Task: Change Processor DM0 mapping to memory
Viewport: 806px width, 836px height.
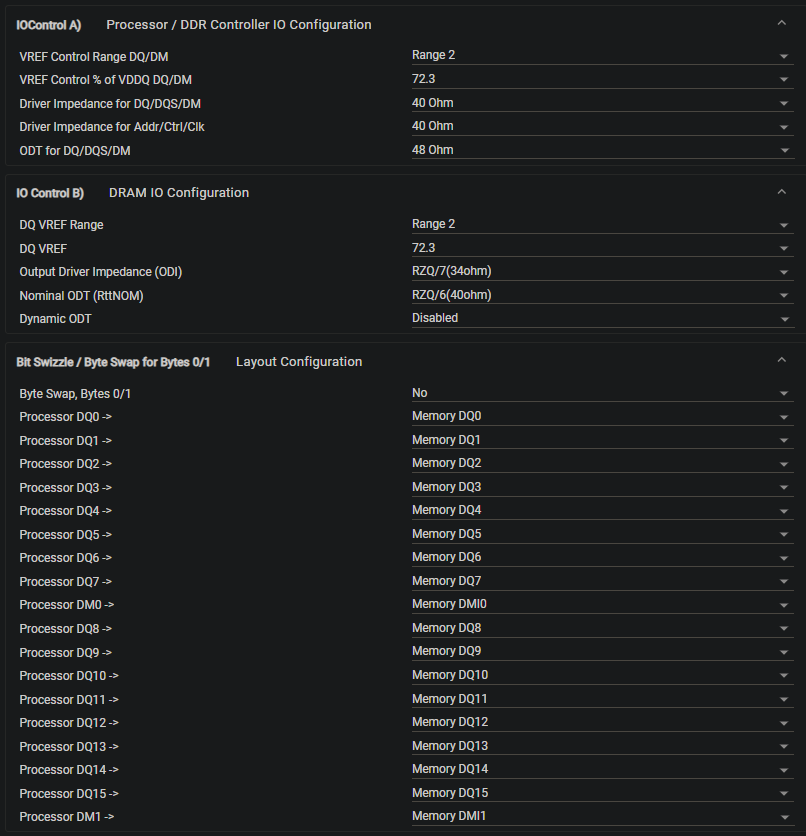Action: 602,604
